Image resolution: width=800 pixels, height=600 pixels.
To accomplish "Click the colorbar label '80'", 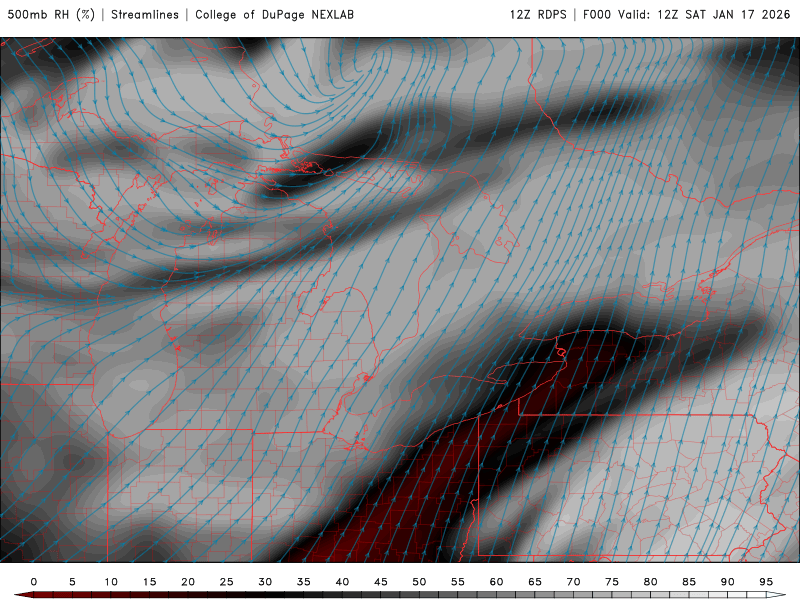I will (651, 582).
